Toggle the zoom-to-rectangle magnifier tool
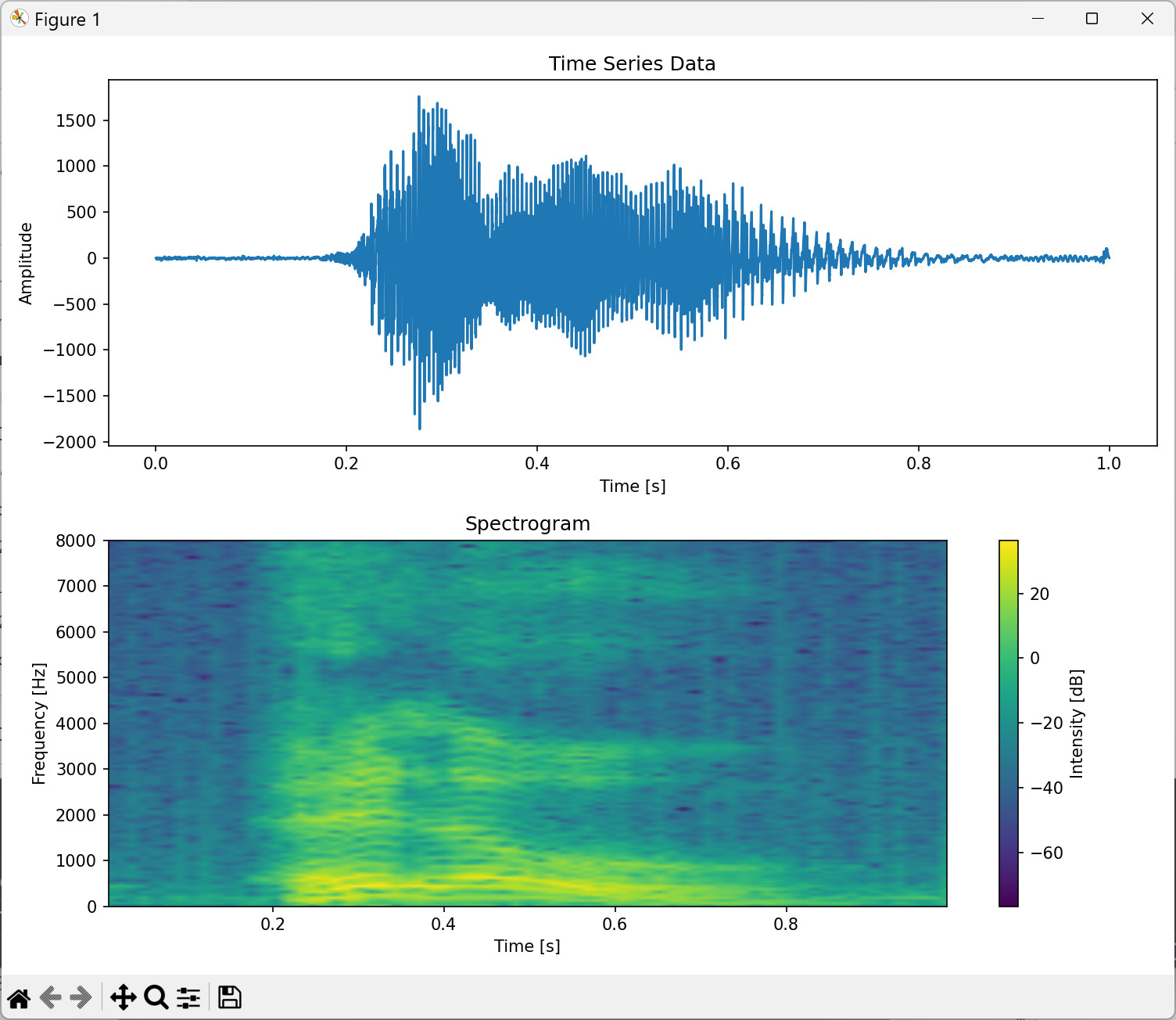1176x1020 pixels. coord(156,998)
